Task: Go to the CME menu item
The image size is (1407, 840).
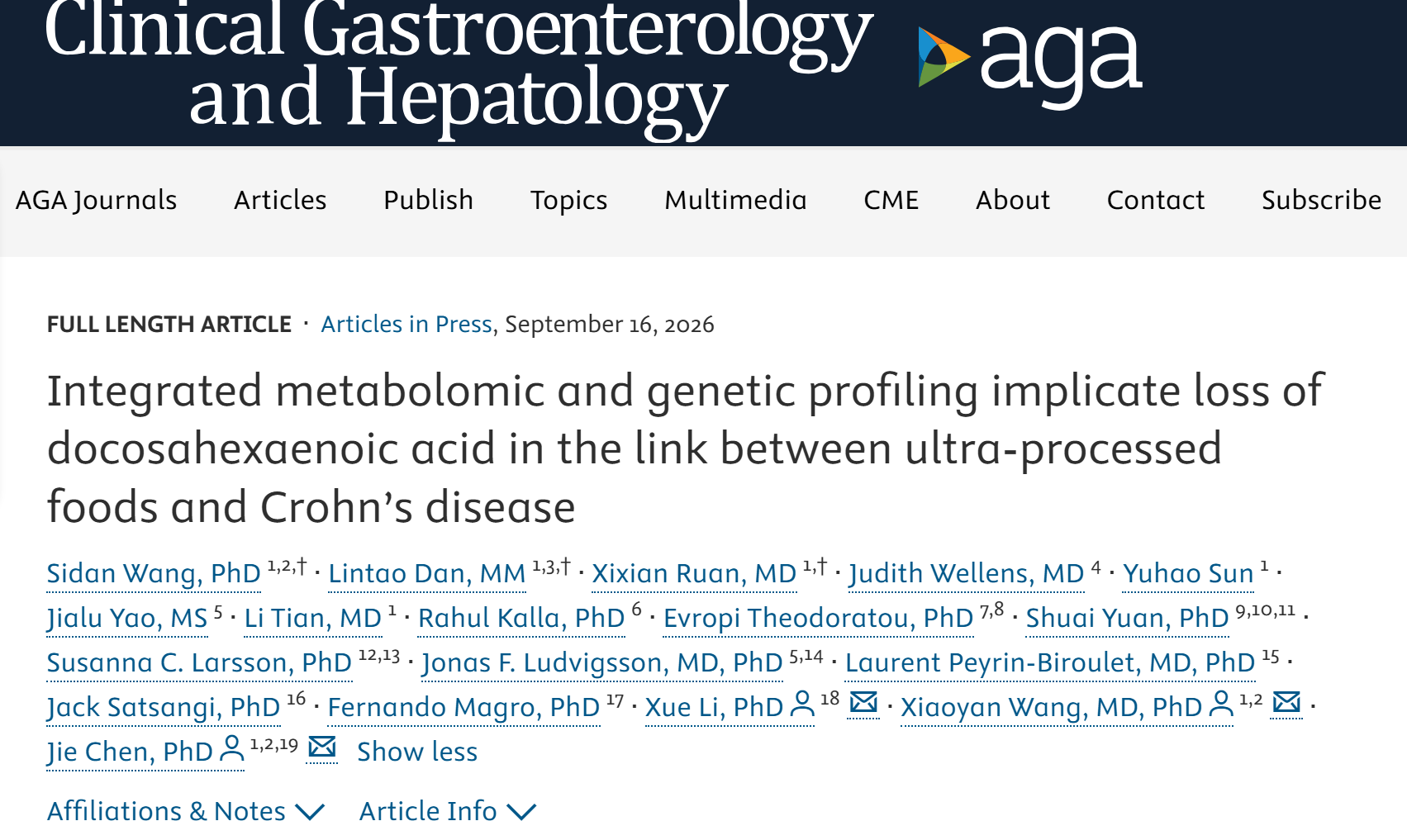Action: 891,201
